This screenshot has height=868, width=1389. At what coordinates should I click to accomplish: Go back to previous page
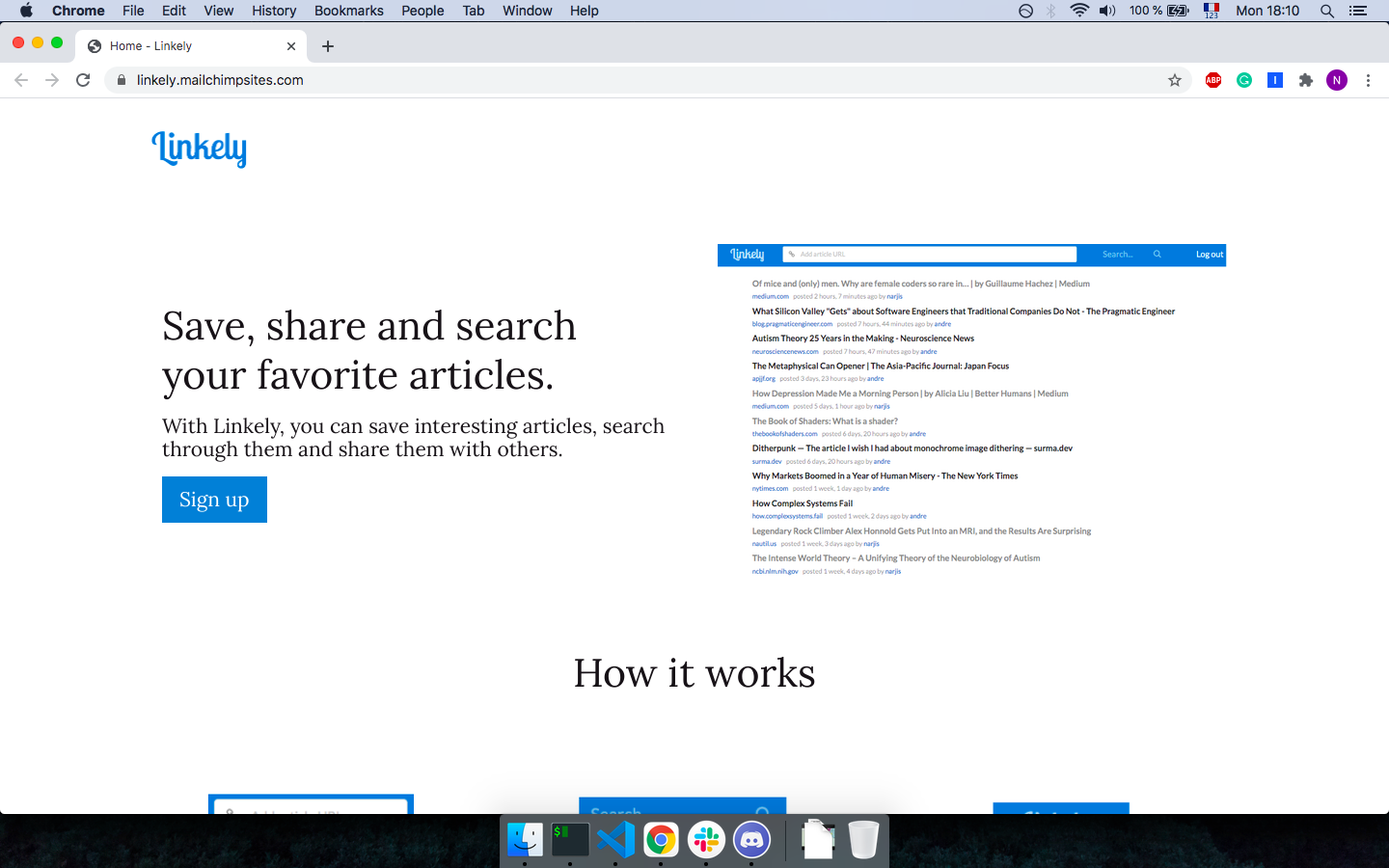pos(21,80)
